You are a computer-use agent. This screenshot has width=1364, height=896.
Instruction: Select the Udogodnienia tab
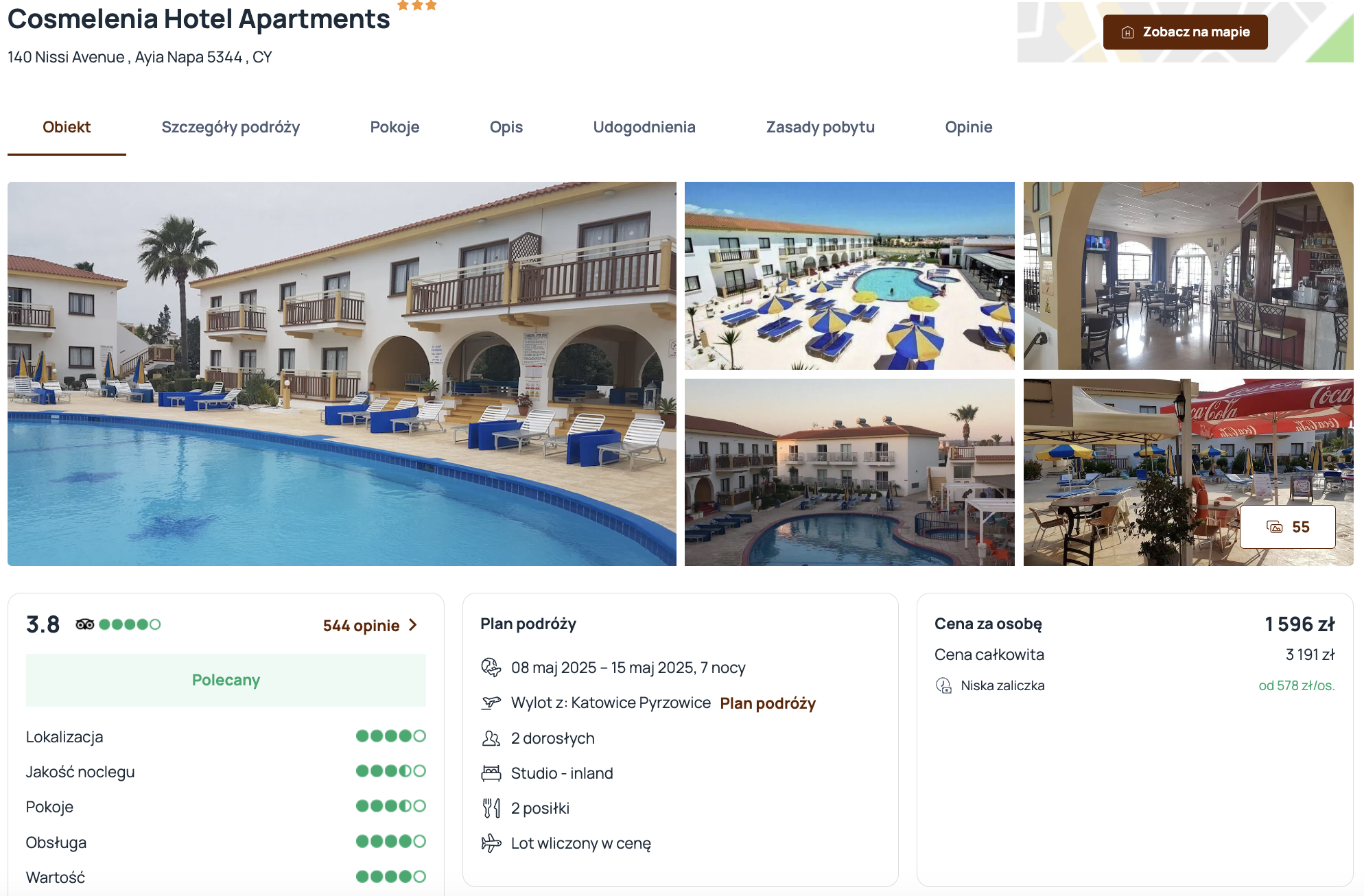click(644, 127)
